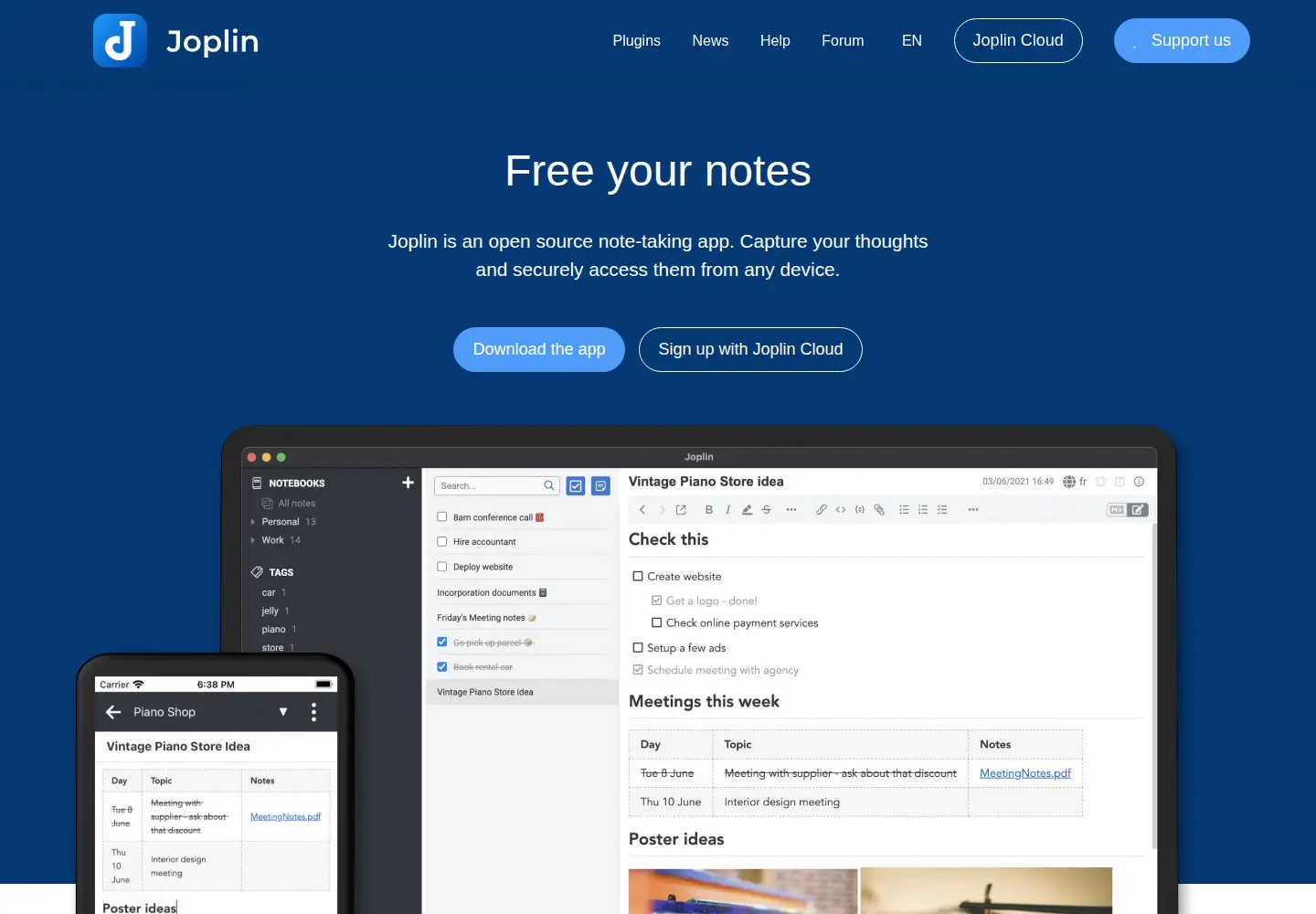Insert a bulleted list
The width and height of the screenshot is (1316, 914).
click(904, 510)
